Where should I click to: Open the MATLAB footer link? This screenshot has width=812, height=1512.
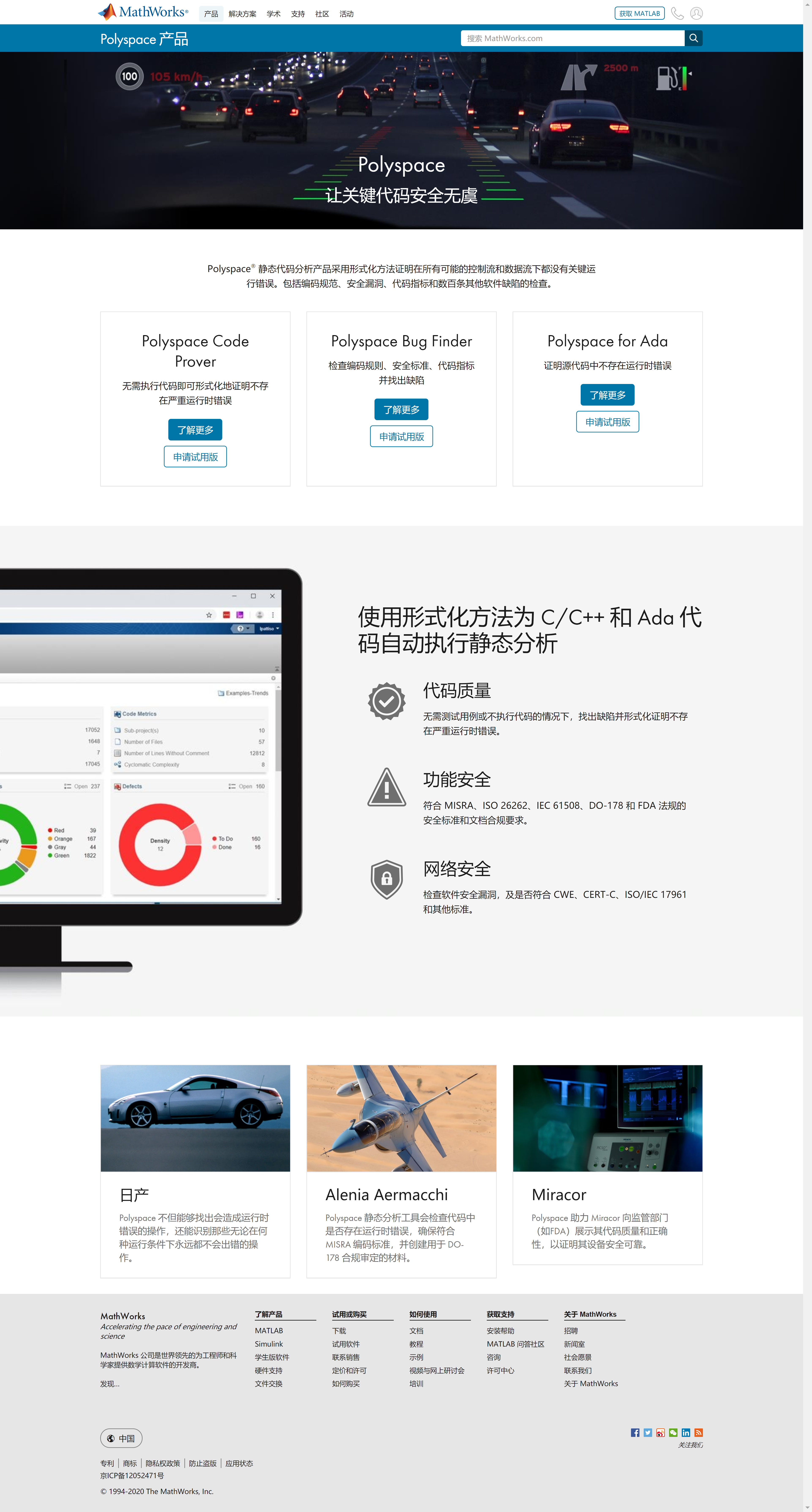(269, 1331)
